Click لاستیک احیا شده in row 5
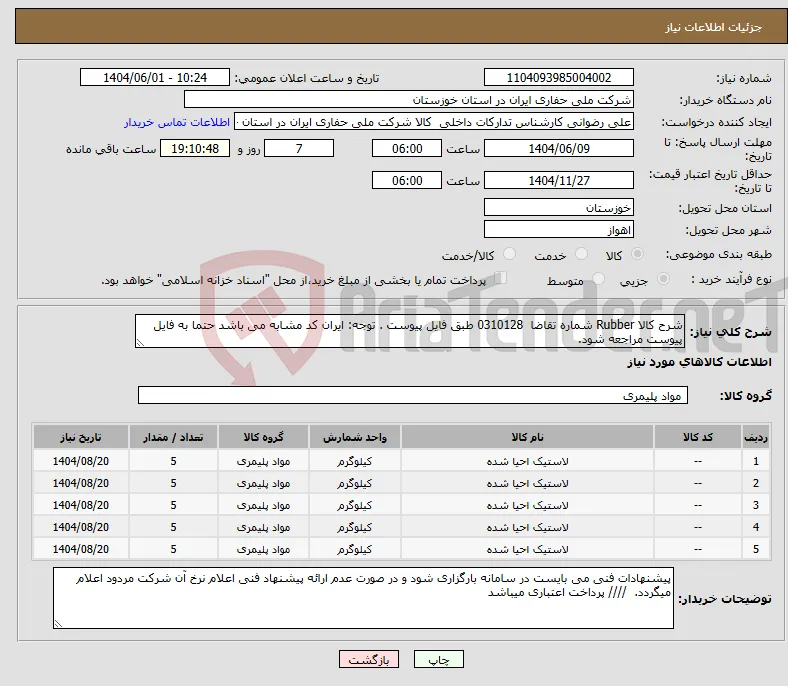This screenshot has width=788, height=686. 527,549
